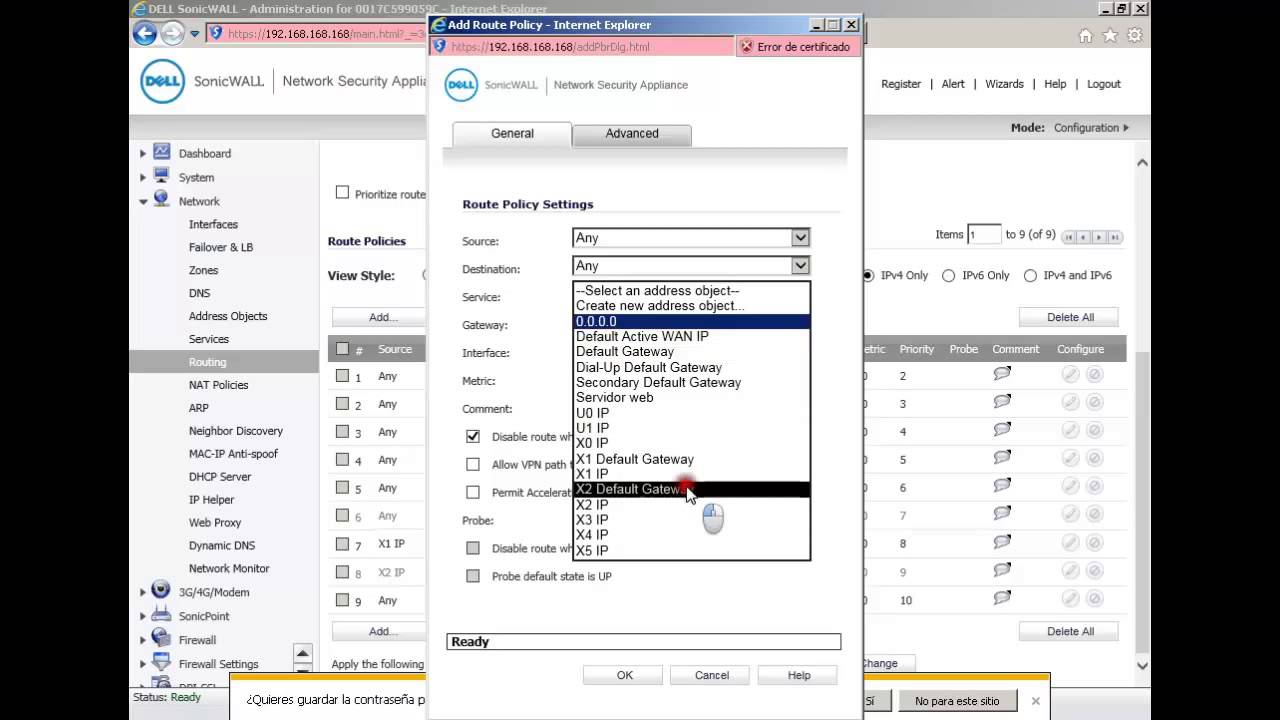This screenshot has width=1280, height=720.
Task: Select the IPv4 and IPv6 radio button
Action: pyautogui.click(x=1030, y=275)
